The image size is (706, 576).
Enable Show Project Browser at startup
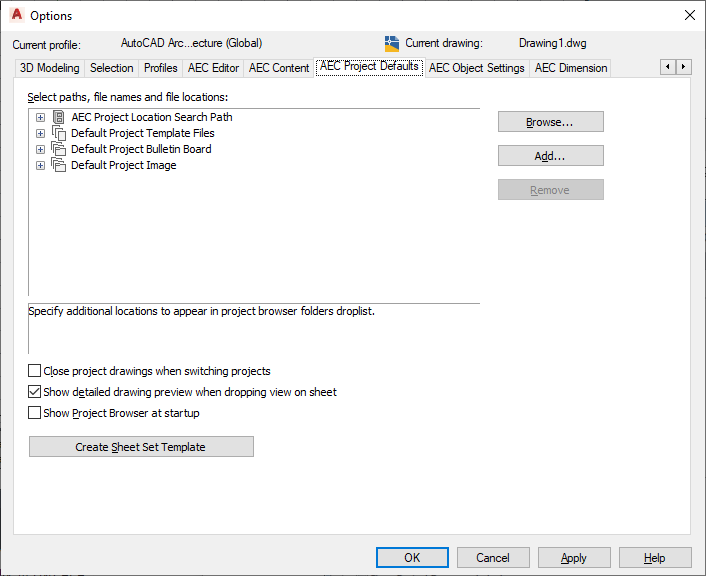pos(34,413)
